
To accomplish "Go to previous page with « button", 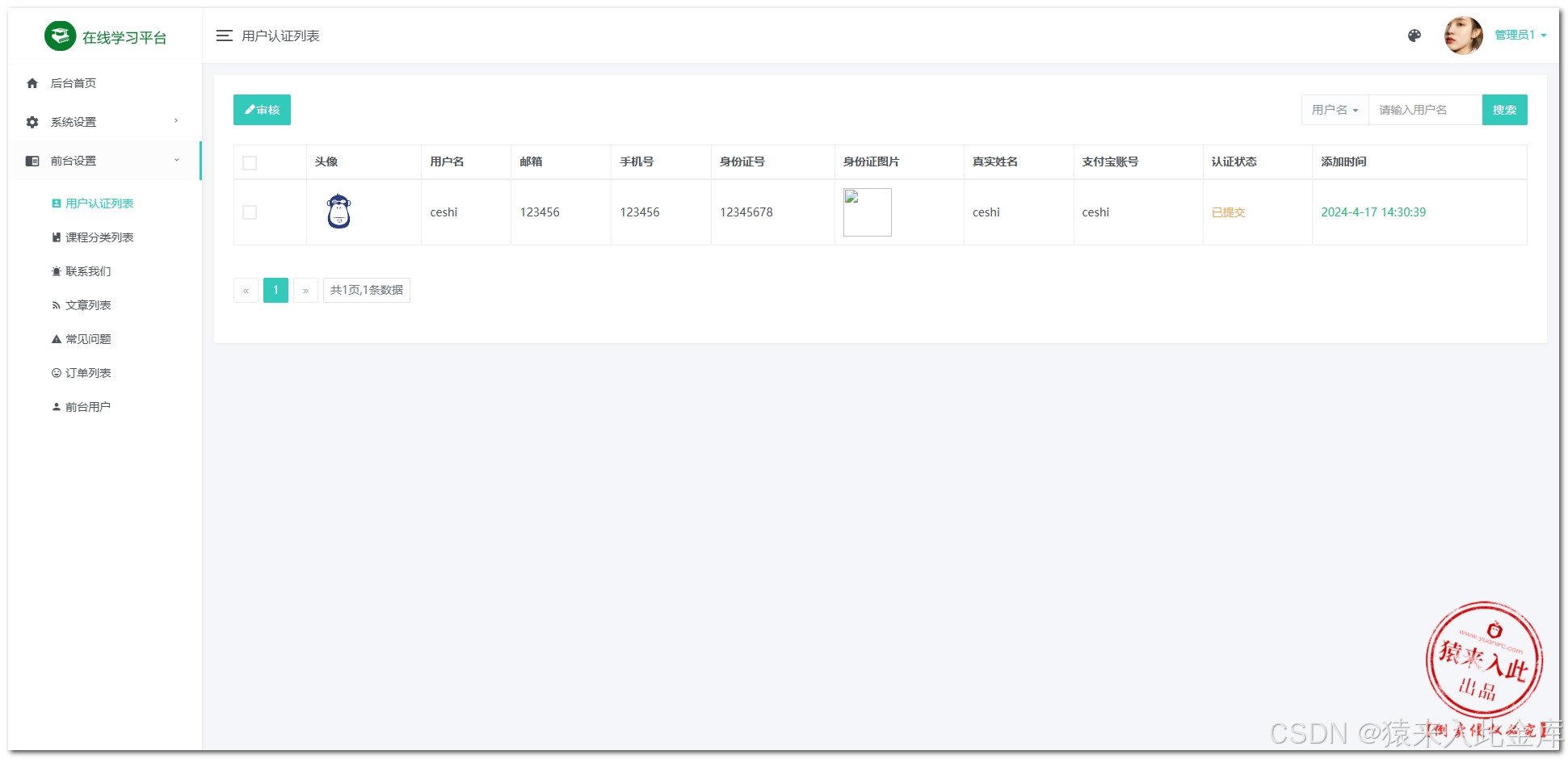I will coord(246,290).
